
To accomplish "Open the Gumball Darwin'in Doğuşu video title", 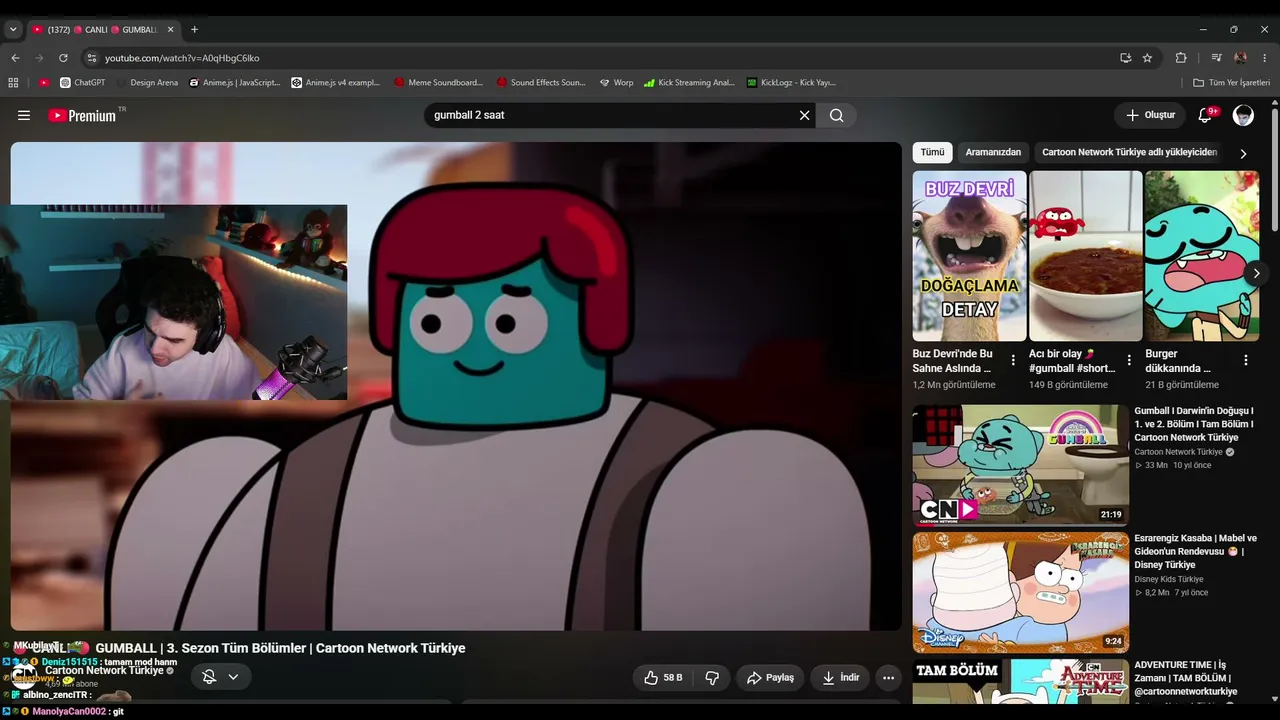I will [1194, 424].
